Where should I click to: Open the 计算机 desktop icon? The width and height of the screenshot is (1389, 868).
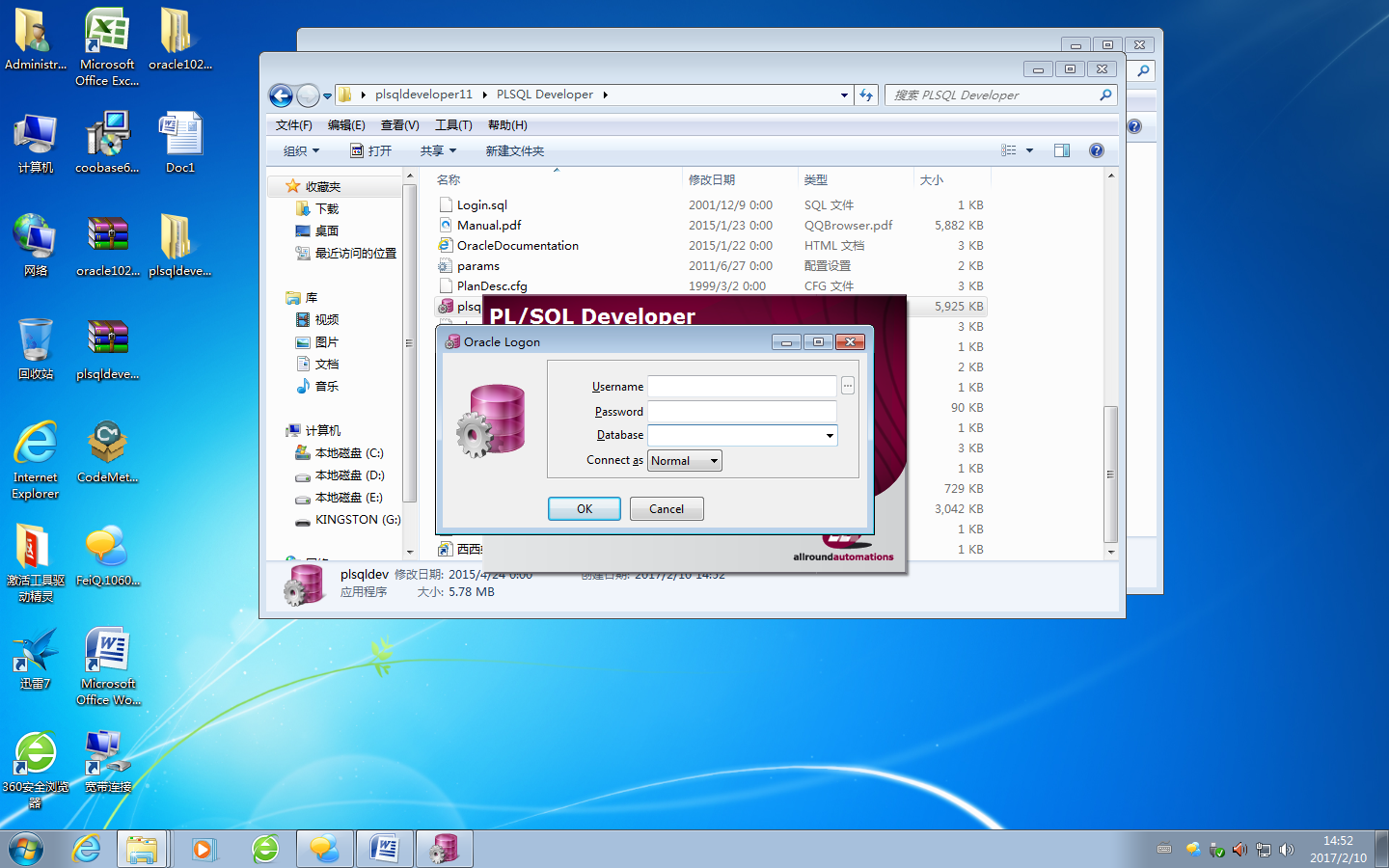pyautogui.click(x=35, y=143)
